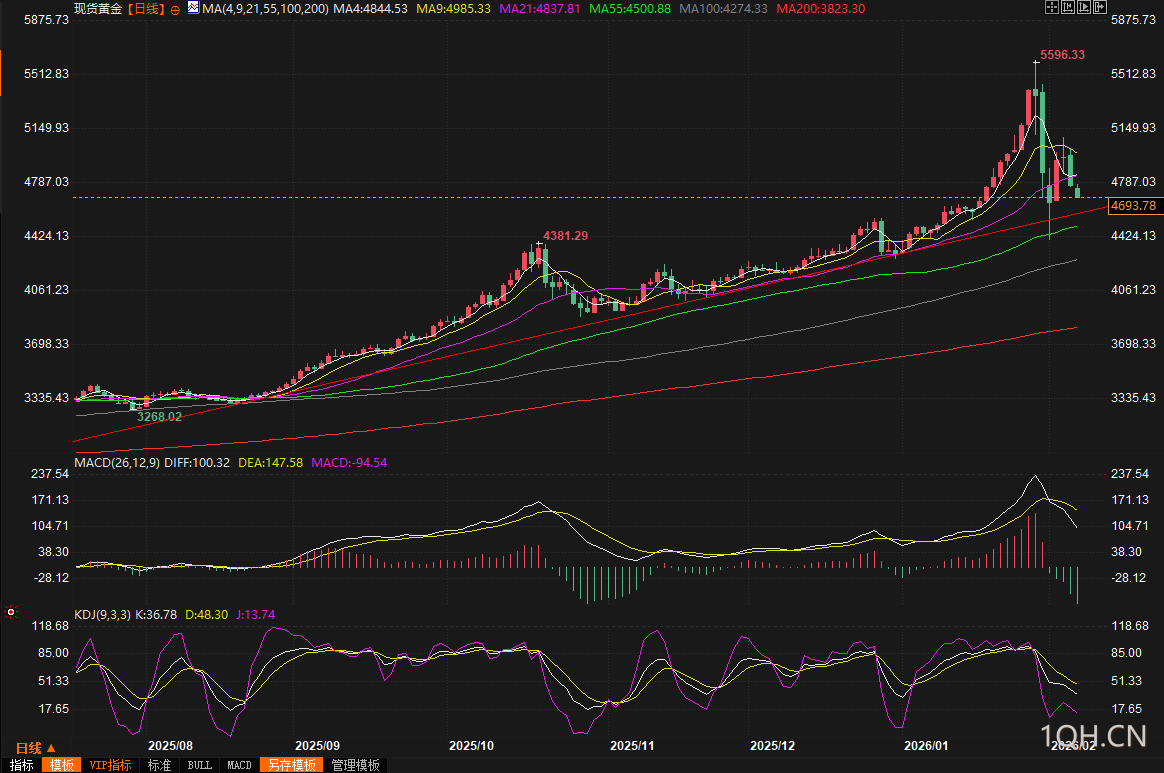
Task: Click the orange circle icon beside 日线 title
Action: 176,9
